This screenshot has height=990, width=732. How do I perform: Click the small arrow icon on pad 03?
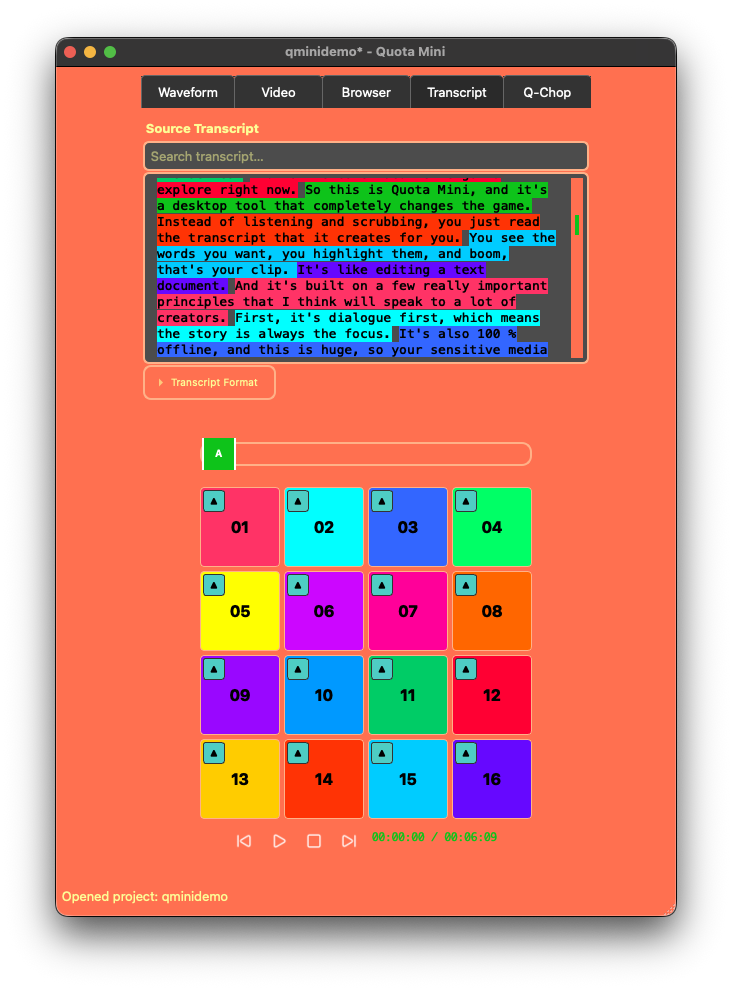(382, 501)
